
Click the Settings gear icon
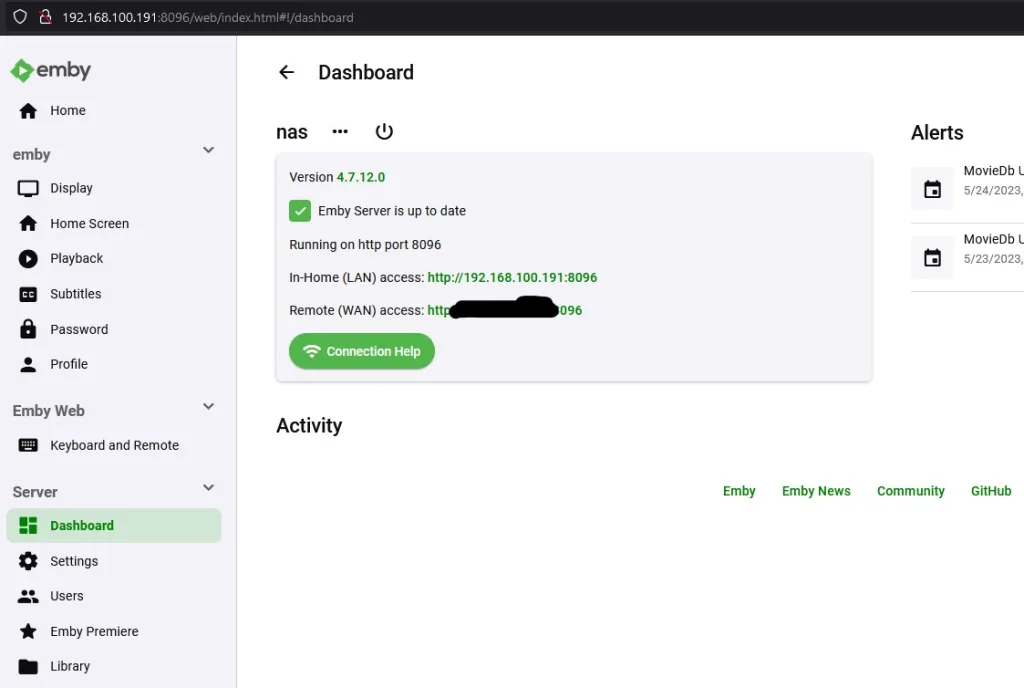28,561
